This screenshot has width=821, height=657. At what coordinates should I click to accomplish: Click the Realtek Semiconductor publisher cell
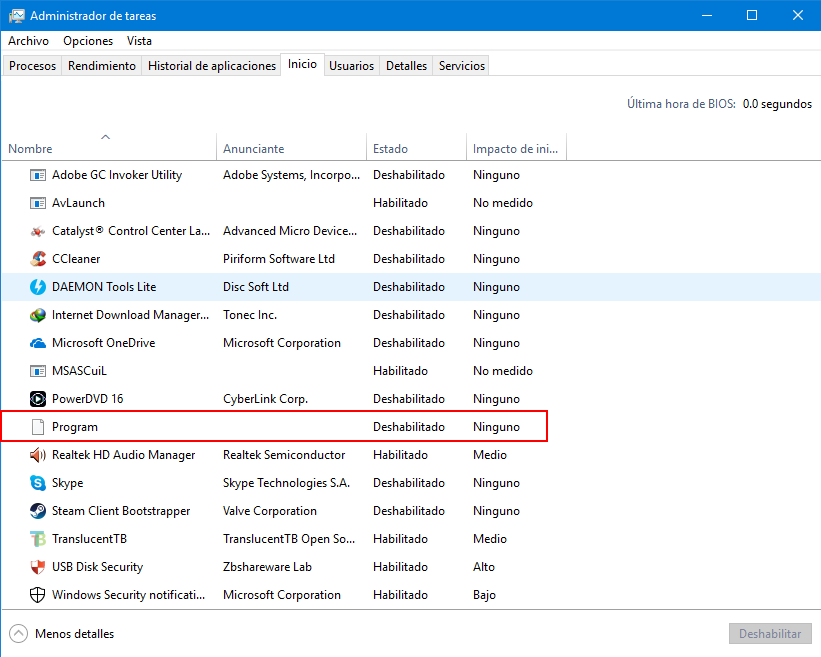coord(284,455)
